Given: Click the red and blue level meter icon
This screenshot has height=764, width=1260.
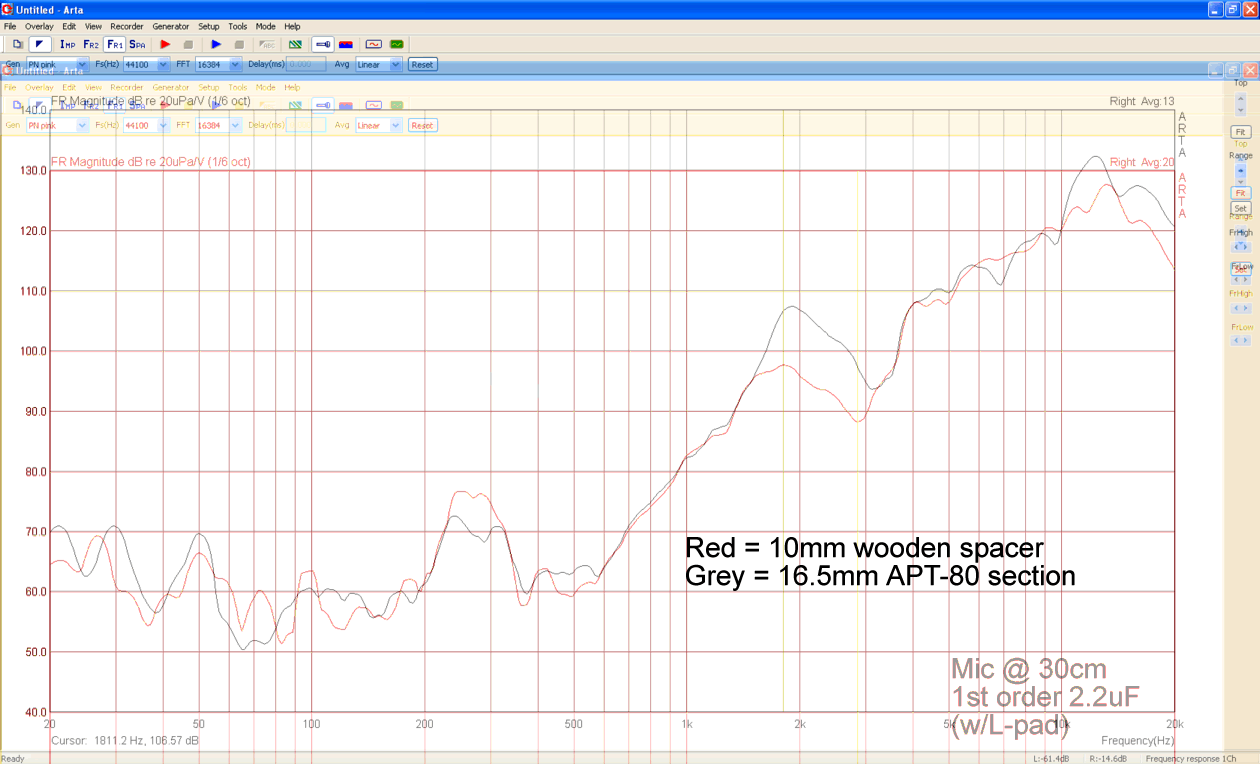Looking at the screenshot, I should [346, 44].
